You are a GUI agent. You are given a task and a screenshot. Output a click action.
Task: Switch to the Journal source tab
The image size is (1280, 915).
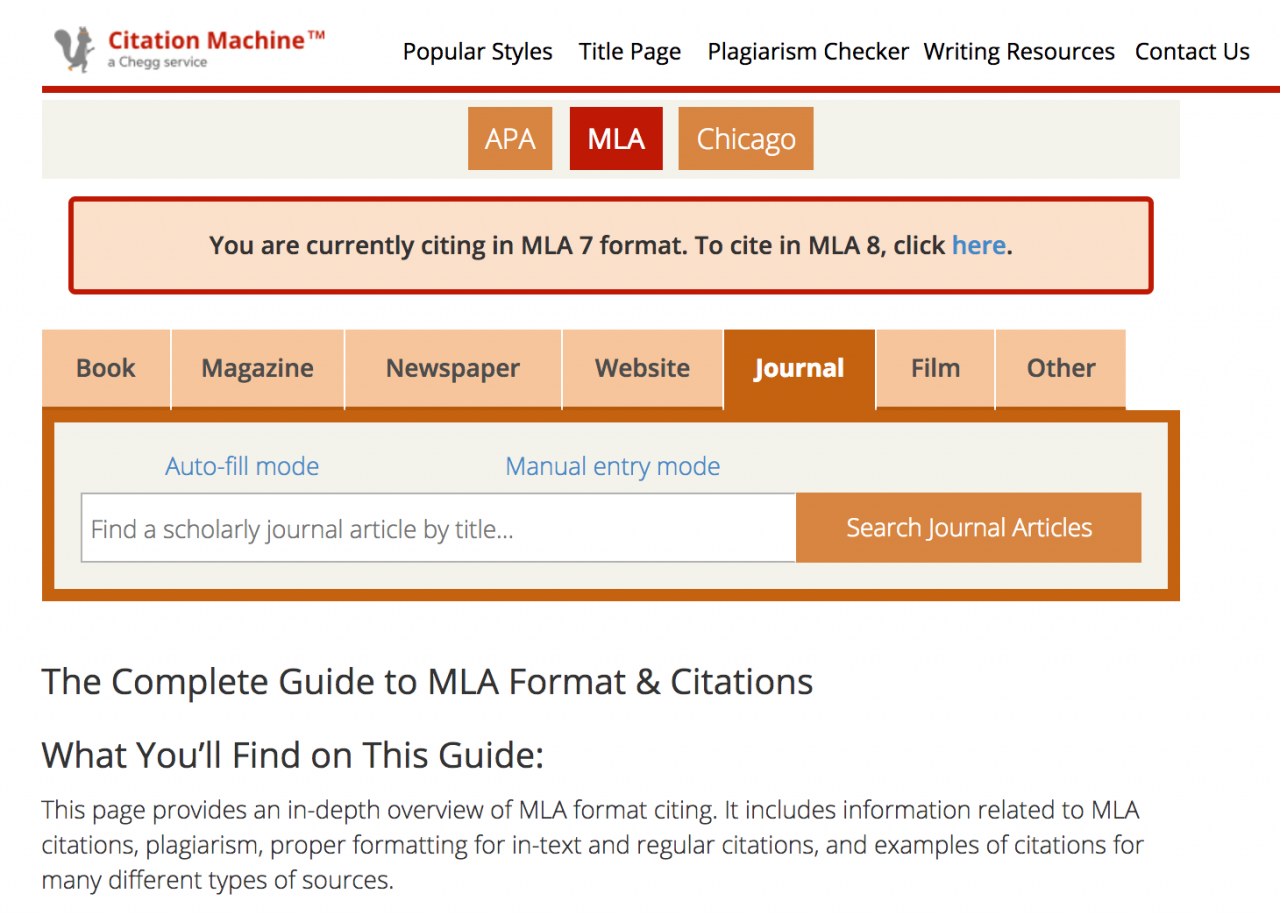click(x=799, y=369)
